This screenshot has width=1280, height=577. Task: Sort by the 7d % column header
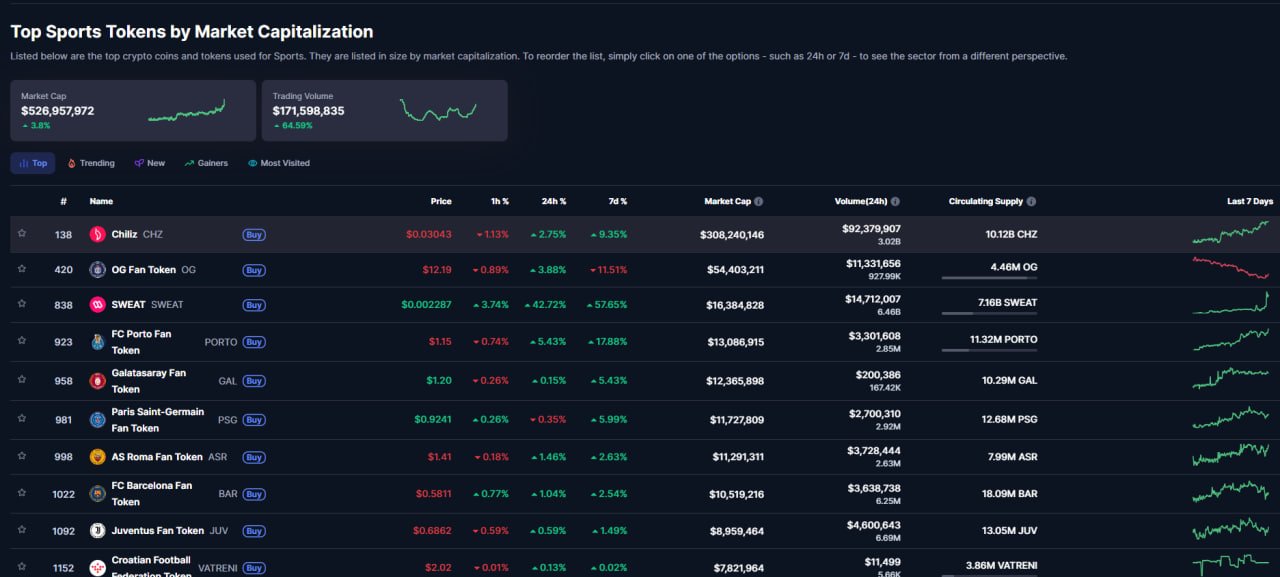[616, 201]
